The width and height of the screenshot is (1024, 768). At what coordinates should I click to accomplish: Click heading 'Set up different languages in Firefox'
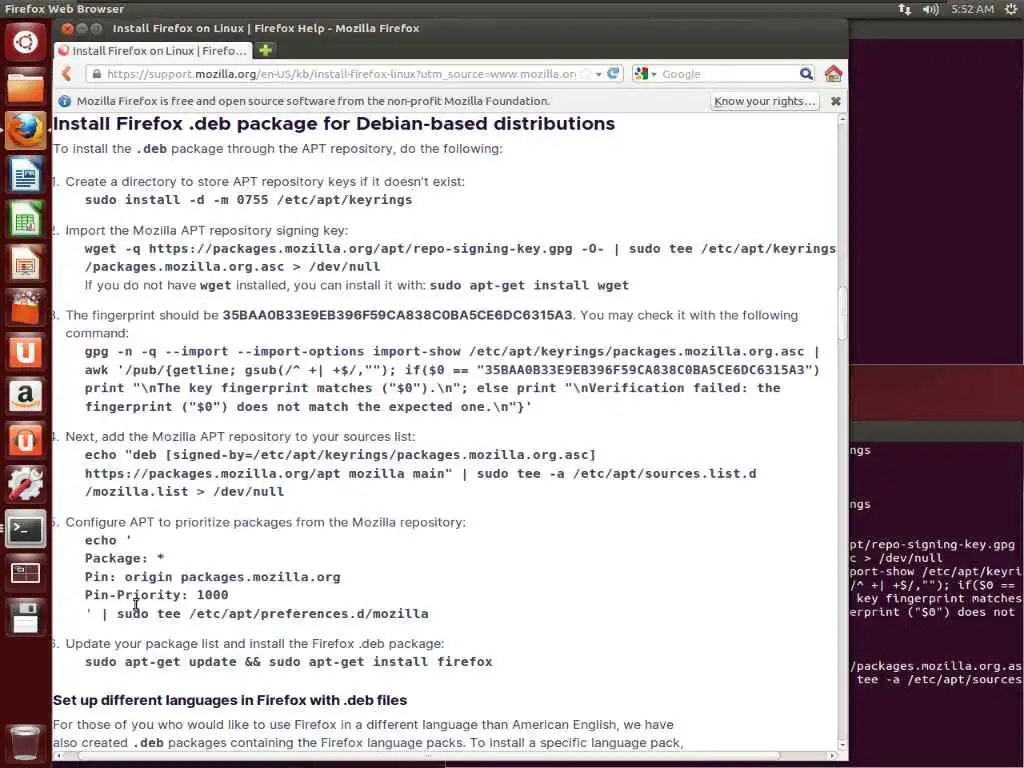pos(230,700)
